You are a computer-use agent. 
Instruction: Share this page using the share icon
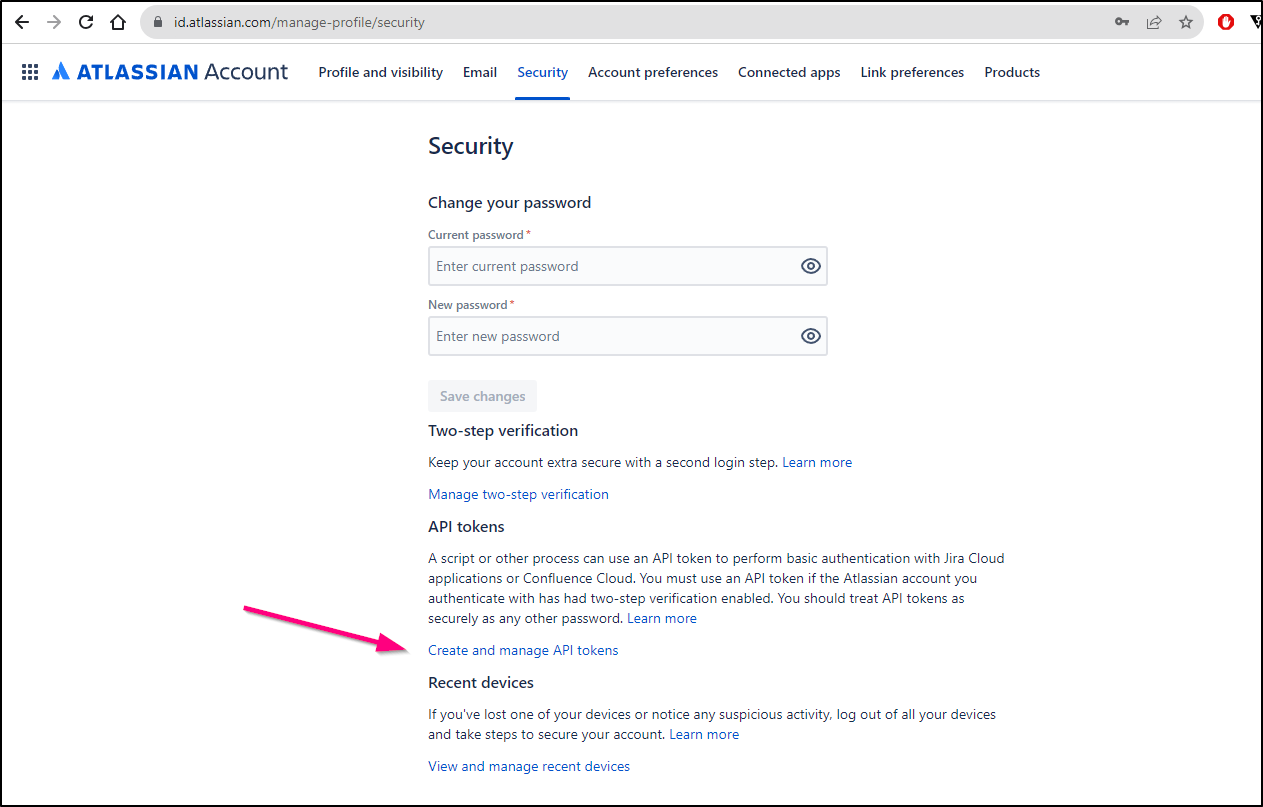(x=1154, y=22)
